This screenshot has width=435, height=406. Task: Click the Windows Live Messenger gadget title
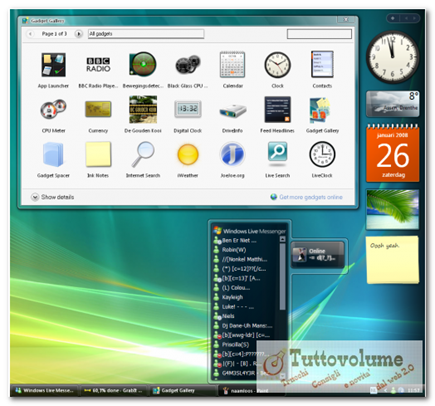[254, 231]
